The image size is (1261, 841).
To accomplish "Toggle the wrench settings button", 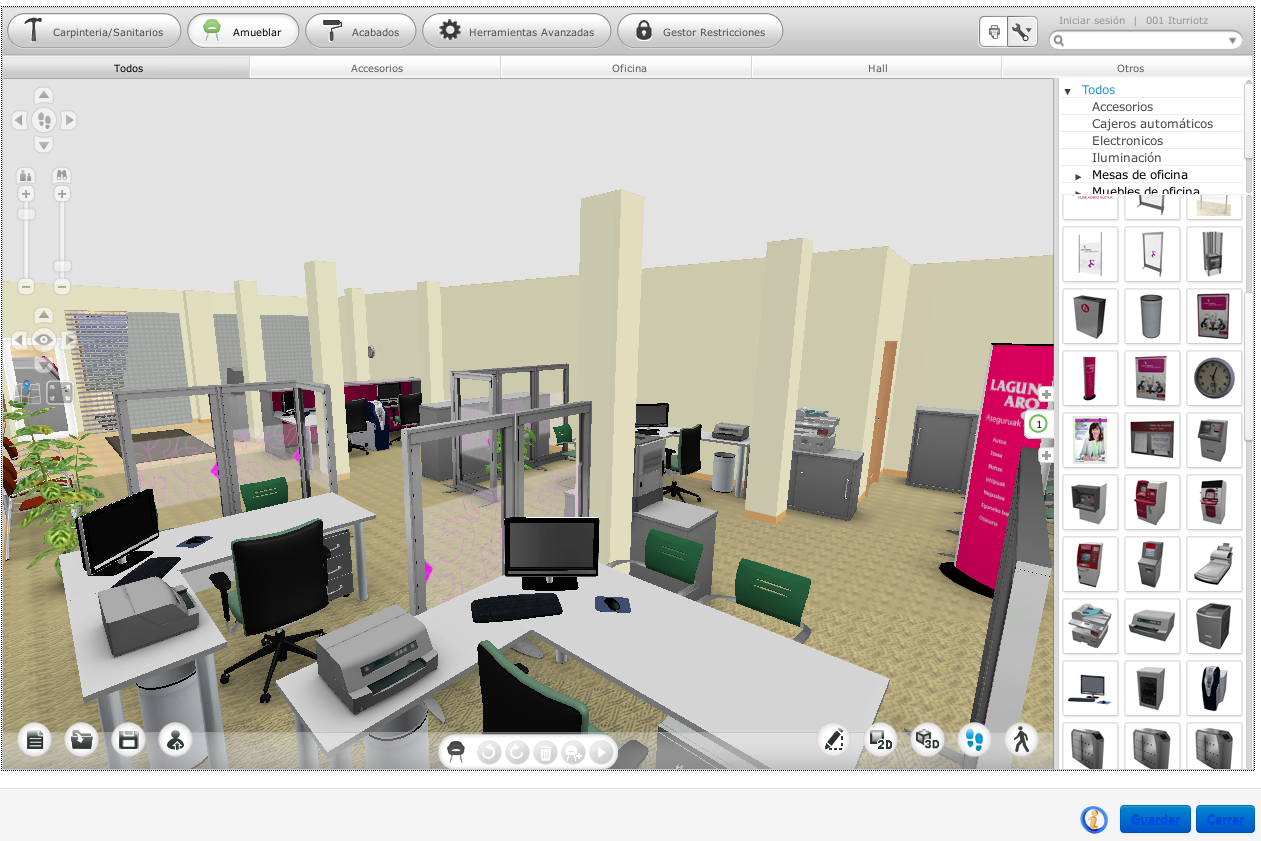I will [x=1022, y=32].
